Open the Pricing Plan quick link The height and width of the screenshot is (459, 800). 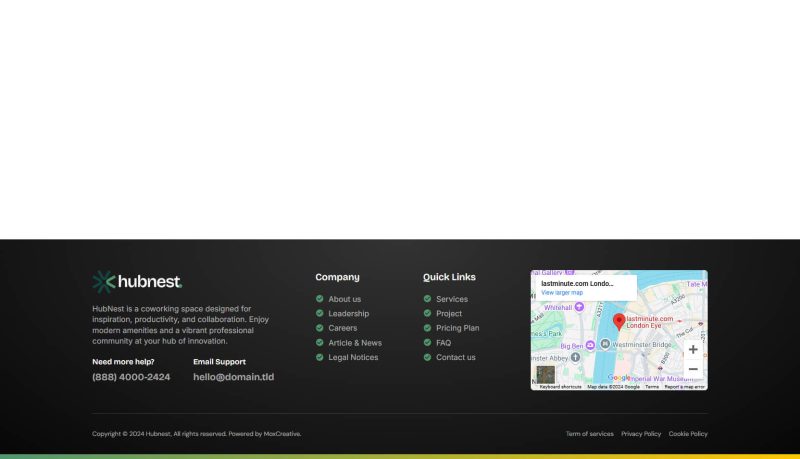457,328
